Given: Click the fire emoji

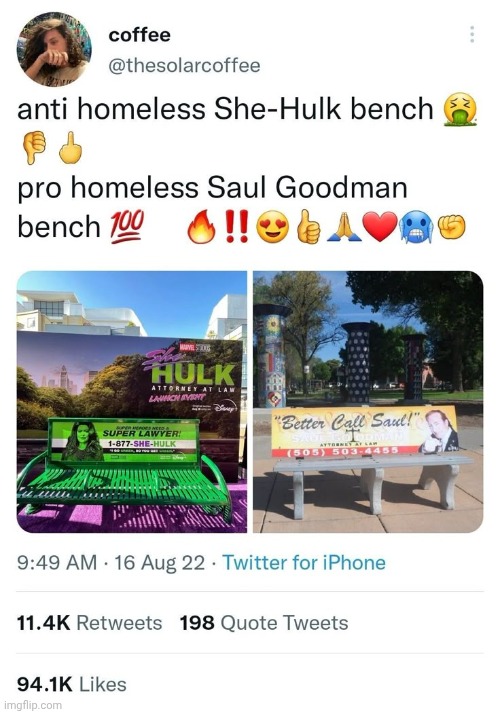Looking at the screenshot, I should 201,226.
